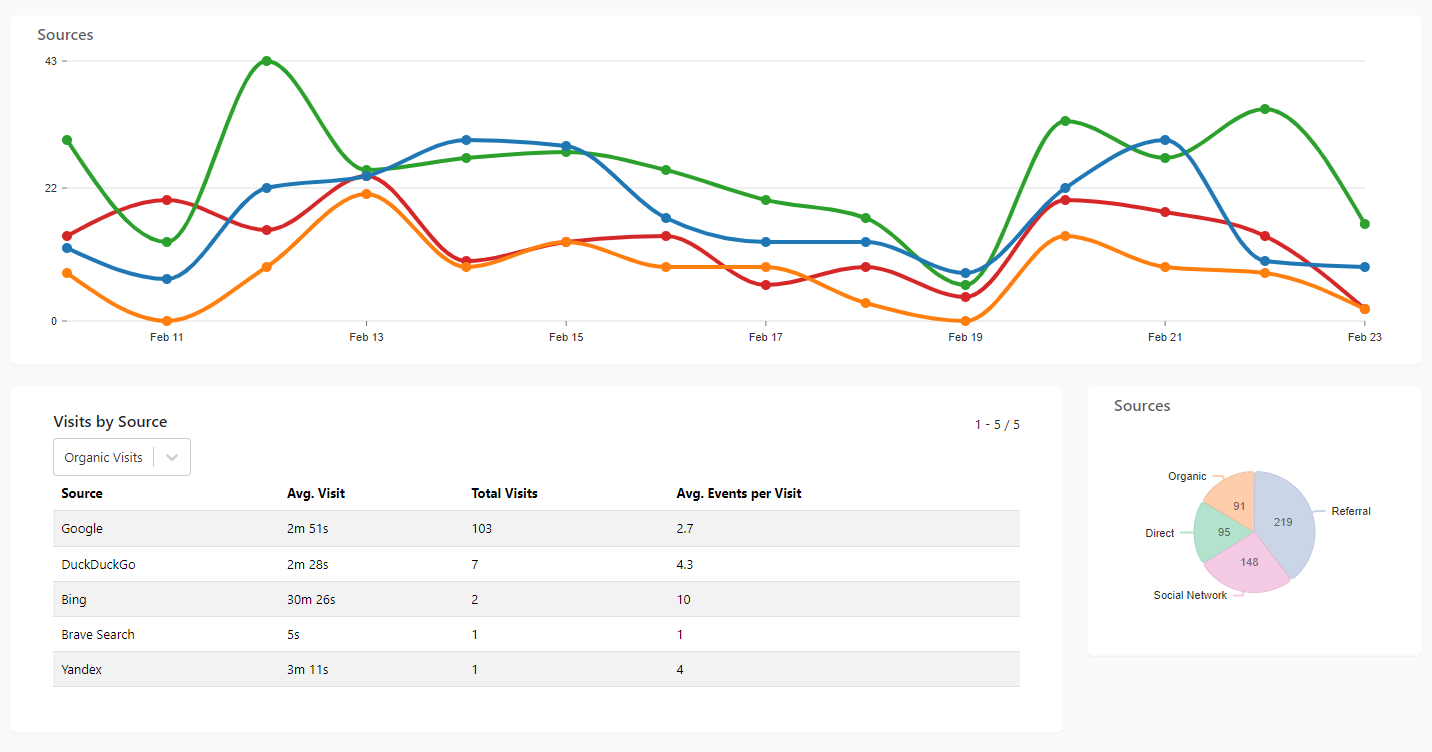Open the Organic Visits dropdown

pos(104,457)
